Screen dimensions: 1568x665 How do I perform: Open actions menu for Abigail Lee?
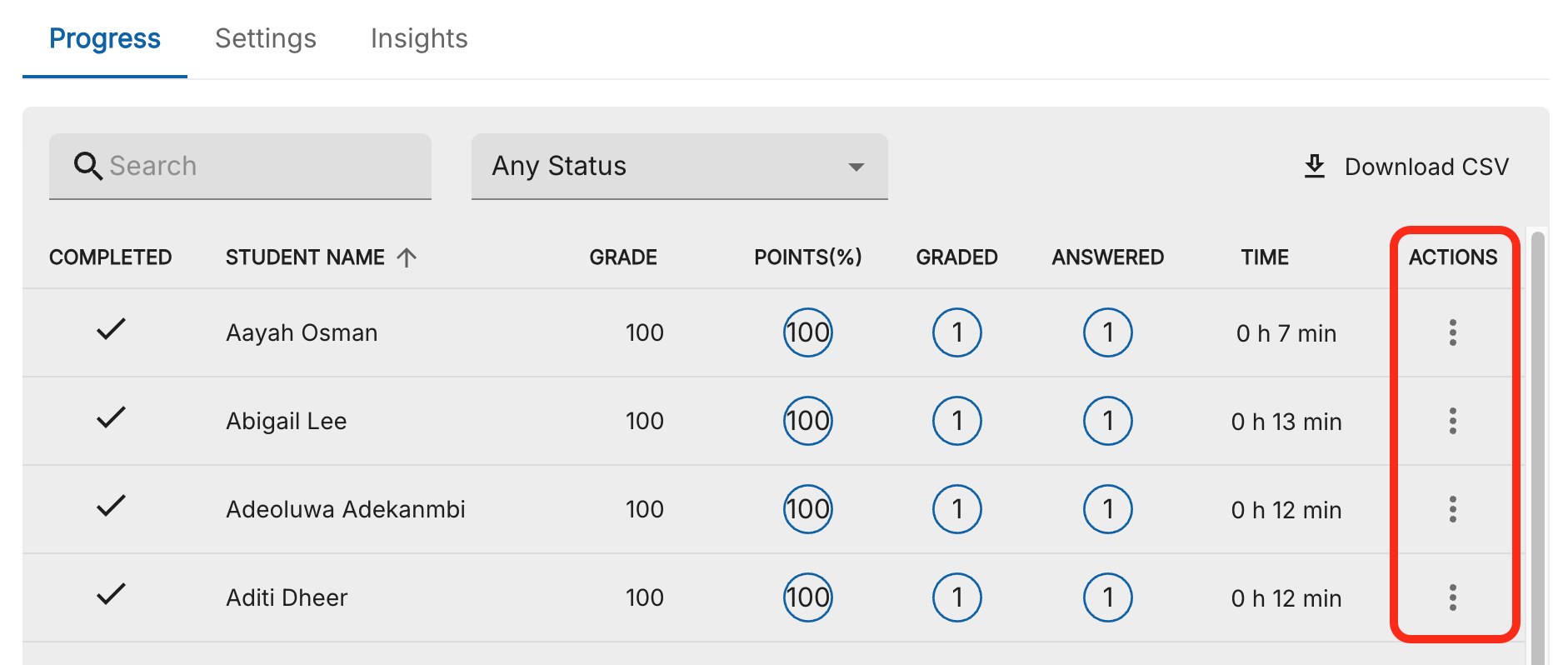(1452, 421)
